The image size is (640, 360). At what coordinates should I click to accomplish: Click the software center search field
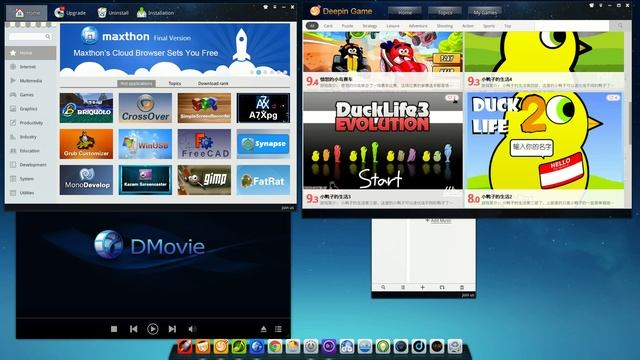[x=30, y=37]
